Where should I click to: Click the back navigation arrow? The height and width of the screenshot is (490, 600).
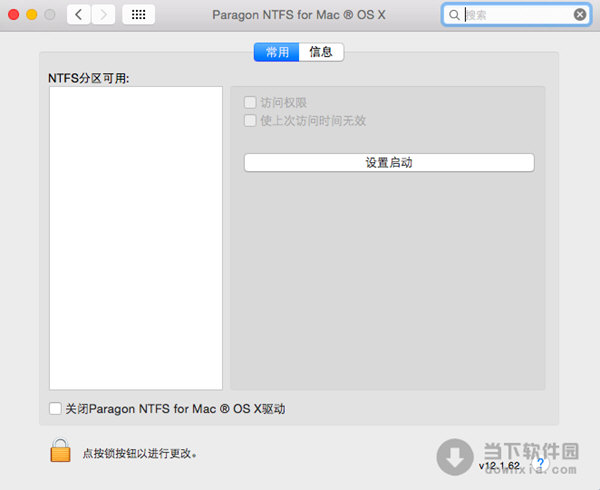79,15
